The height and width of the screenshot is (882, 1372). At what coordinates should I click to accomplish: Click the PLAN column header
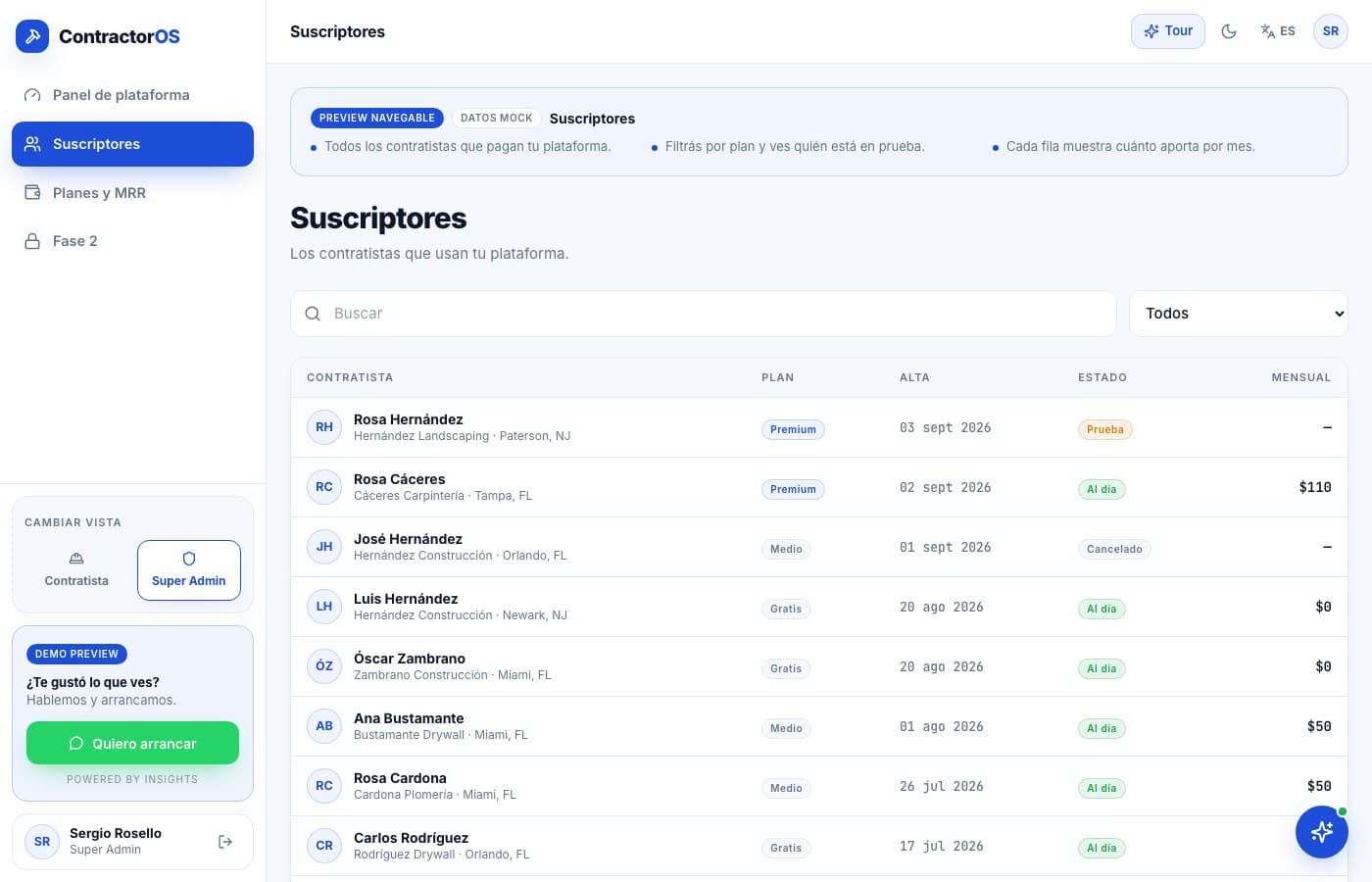click(778, 377)
